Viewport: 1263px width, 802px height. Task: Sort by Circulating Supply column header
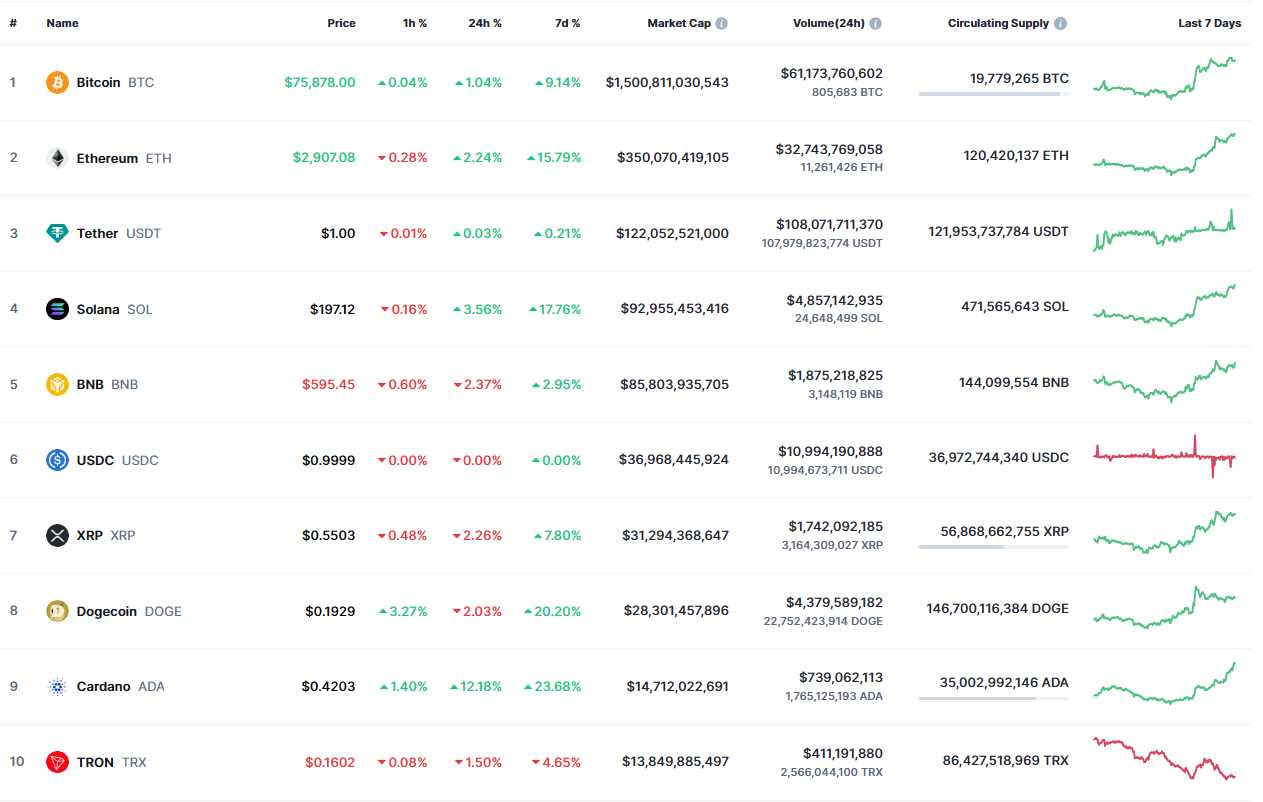coord(999,23)
